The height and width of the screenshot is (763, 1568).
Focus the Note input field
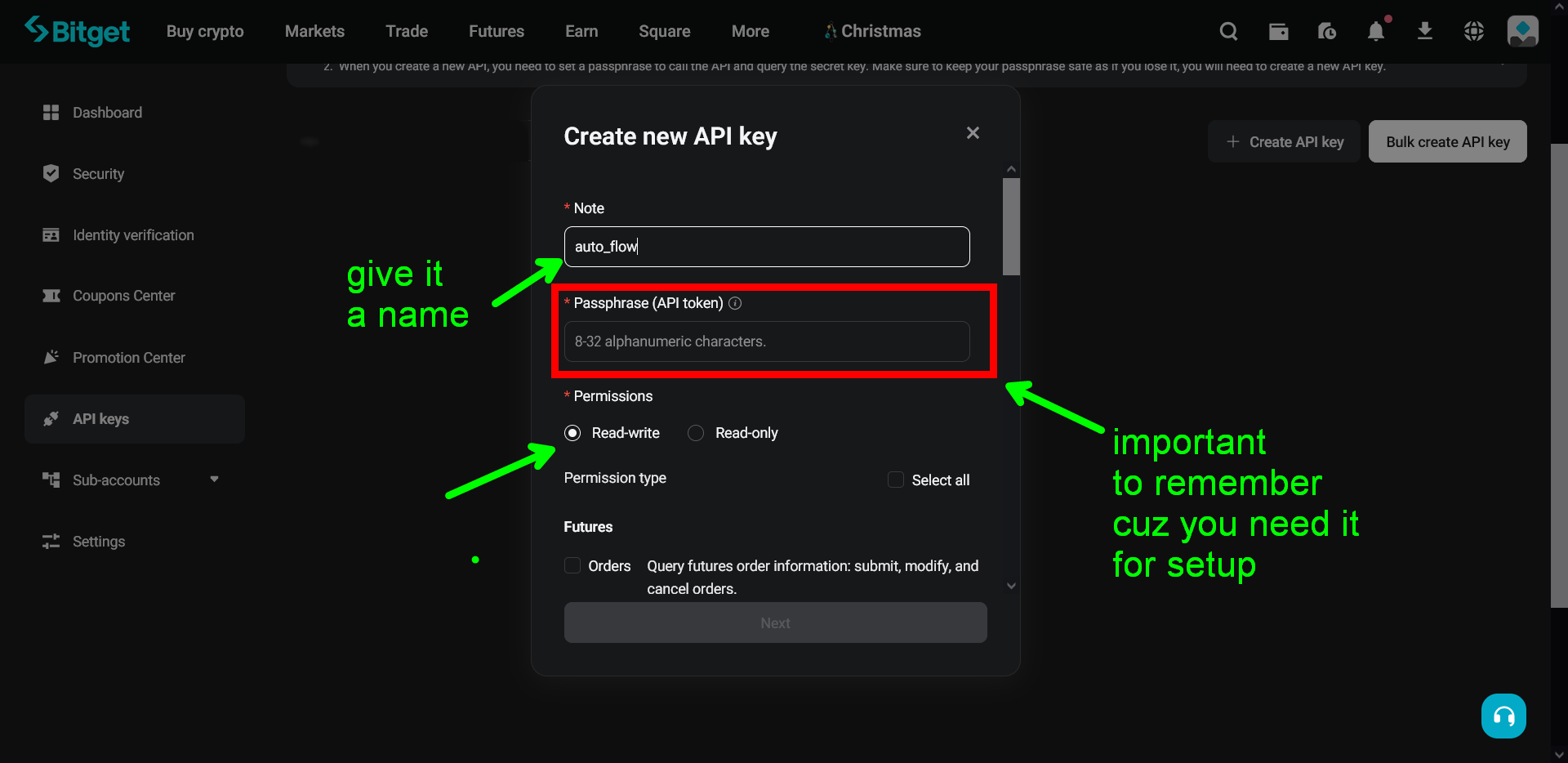pyautogui.click(x=767, y=247)
